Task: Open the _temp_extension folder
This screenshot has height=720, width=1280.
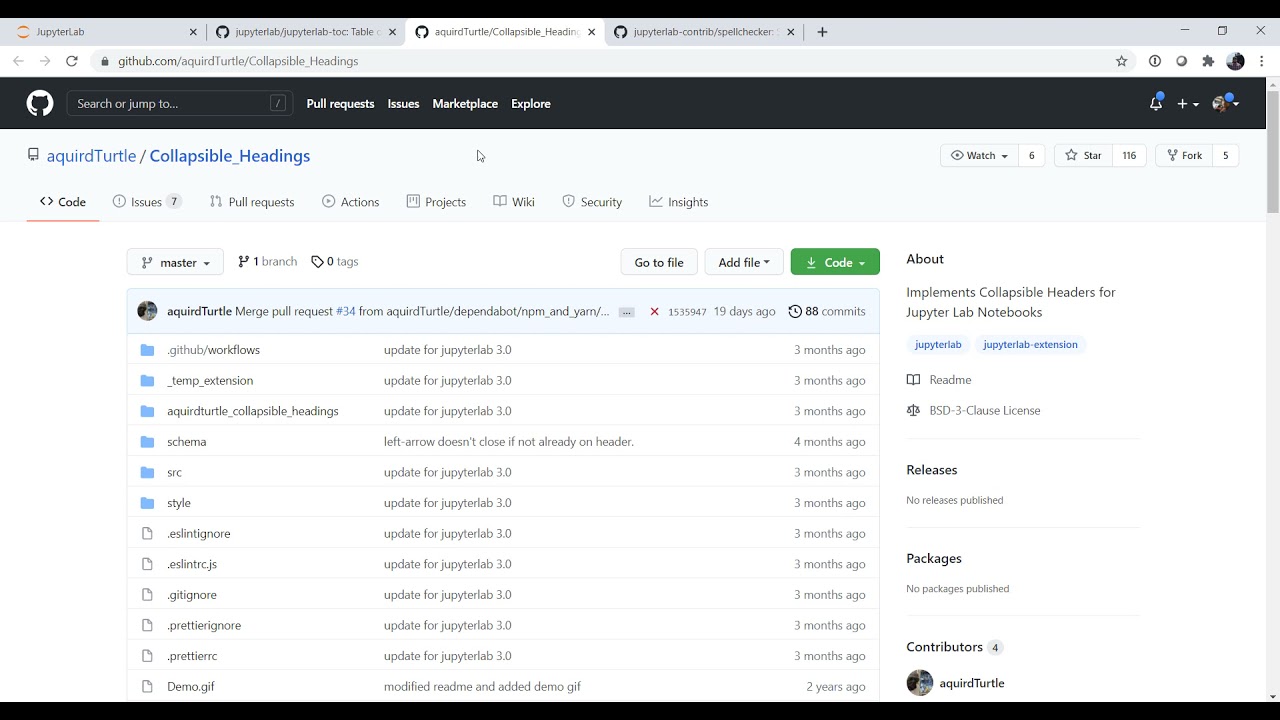Action: (210, 381)
